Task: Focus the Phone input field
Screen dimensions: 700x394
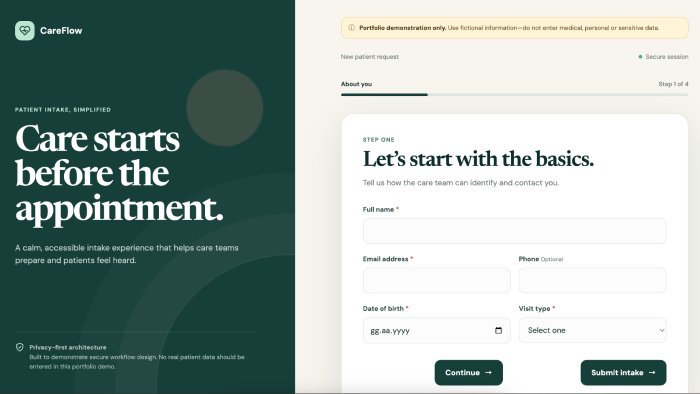Action: pyautogui.click(x=592, y=280)
